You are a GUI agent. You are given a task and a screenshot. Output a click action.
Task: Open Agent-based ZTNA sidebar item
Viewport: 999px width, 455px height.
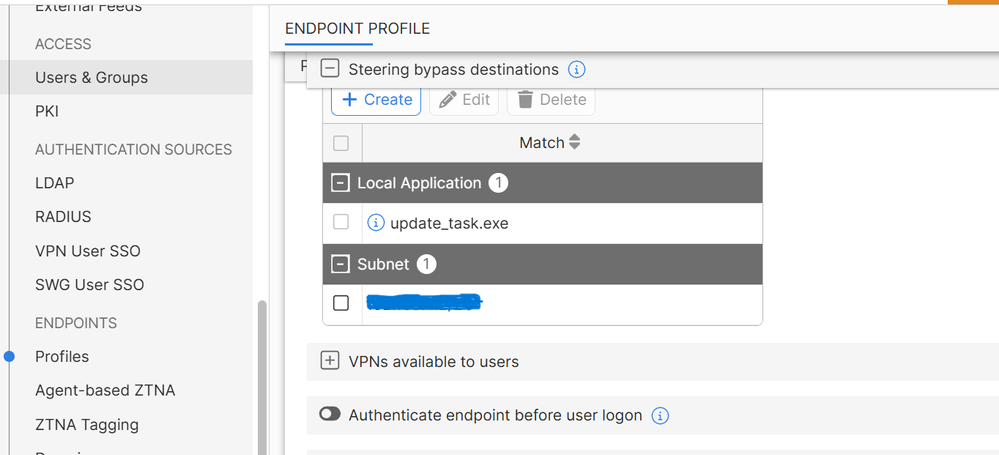(105, 390)
